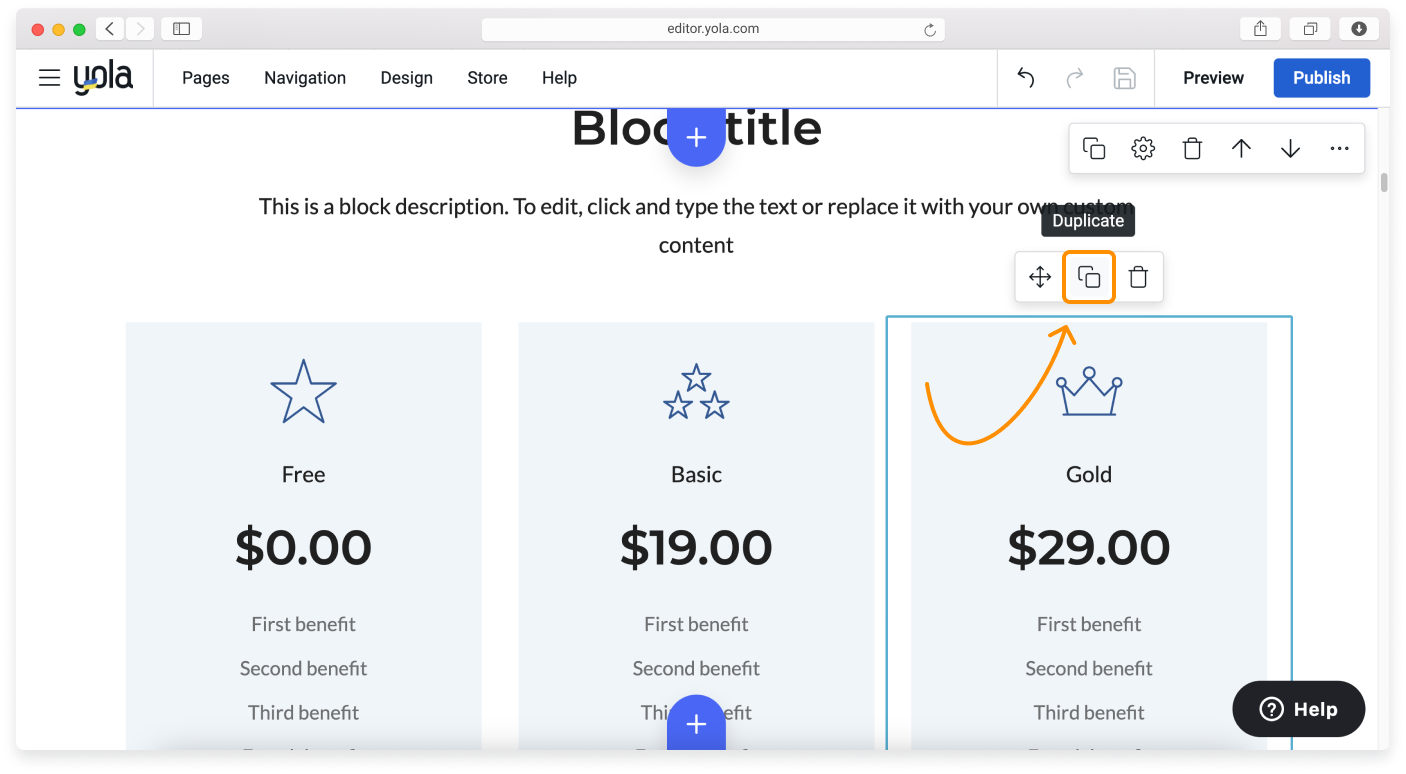Duplicate the Gold pricing column
1406x774 pixels.
[x=1088, y=276]
